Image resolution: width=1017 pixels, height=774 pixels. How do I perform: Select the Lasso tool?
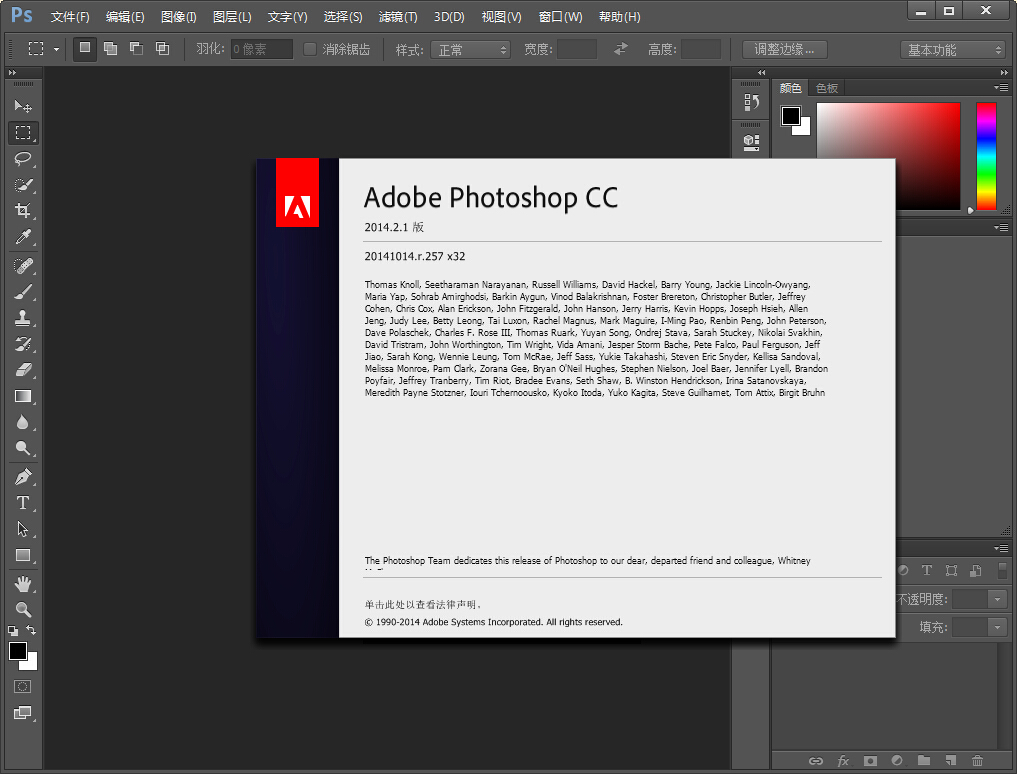point(22,159)
